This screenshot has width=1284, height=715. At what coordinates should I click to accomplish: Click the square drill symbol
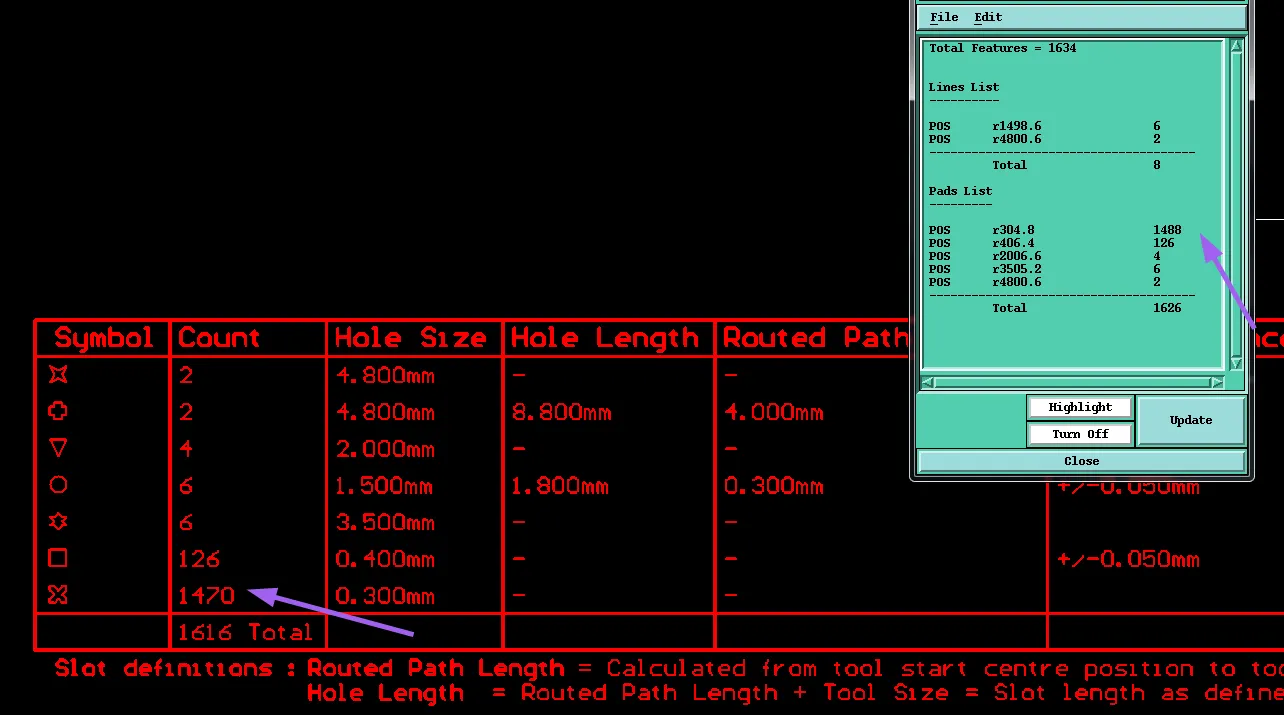tap(58, 558)
